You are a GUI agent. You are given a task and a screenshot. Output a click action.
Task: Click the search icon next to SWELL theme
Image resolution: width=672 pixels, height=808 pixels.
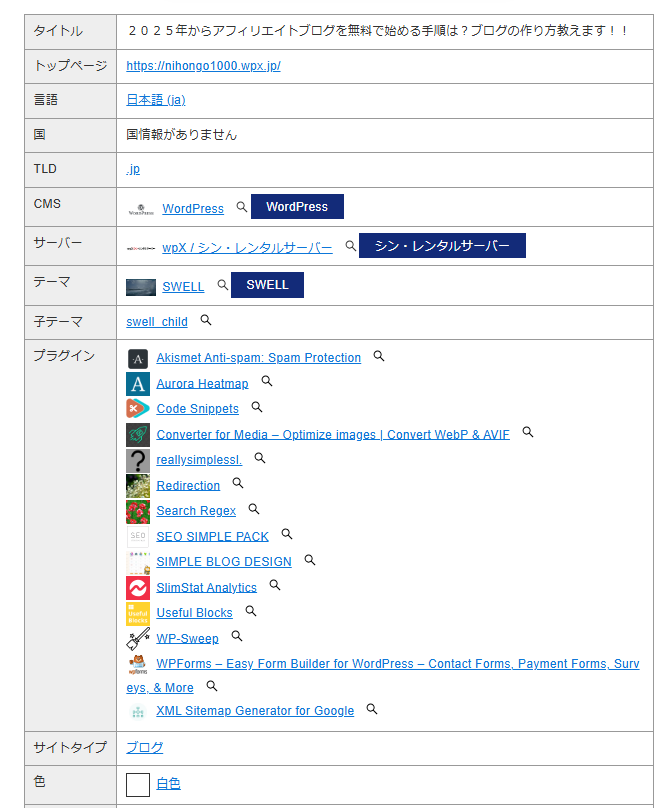pyautogui.click(x=223, y=285)
